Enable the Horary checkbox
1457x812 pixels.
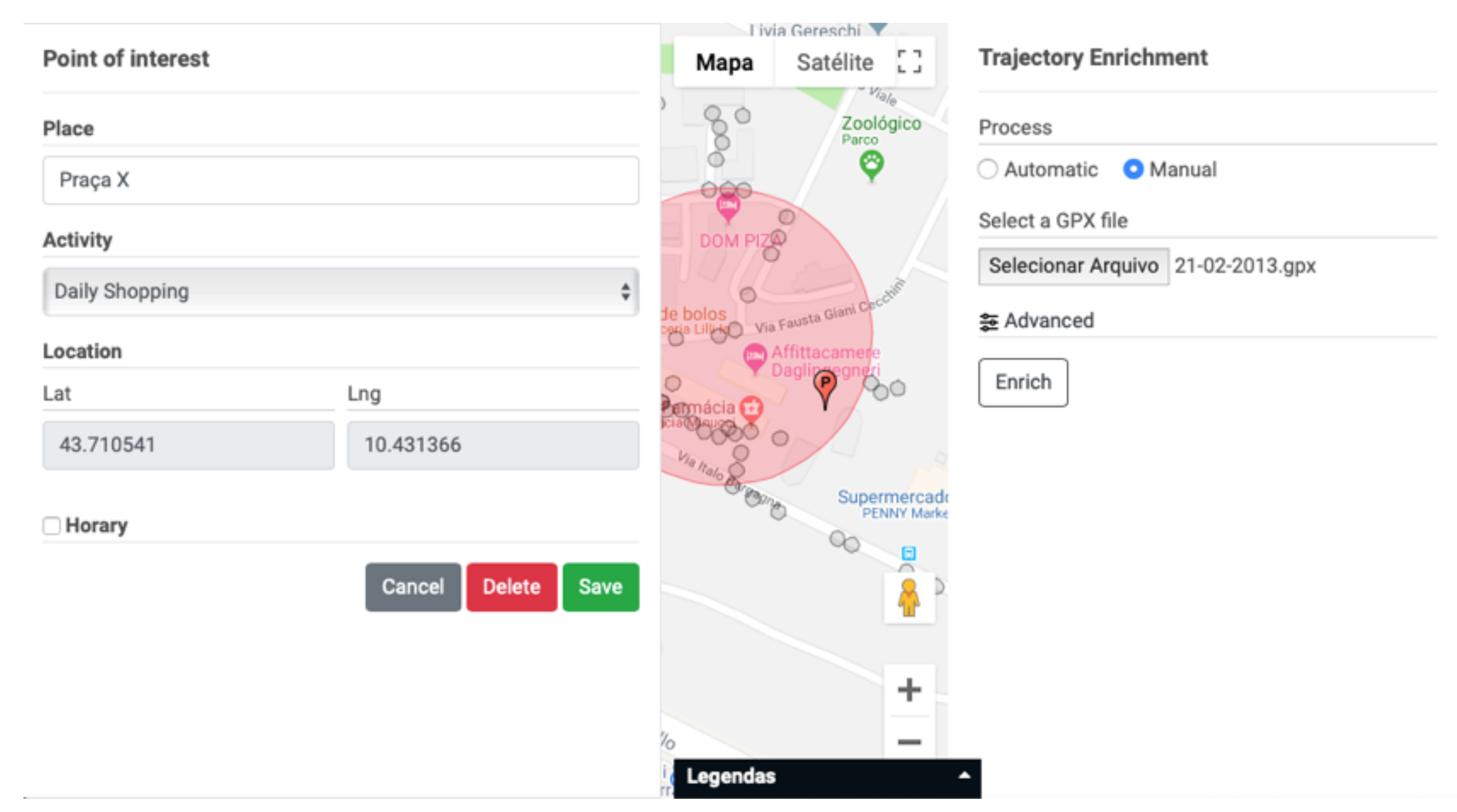(52, 525)
